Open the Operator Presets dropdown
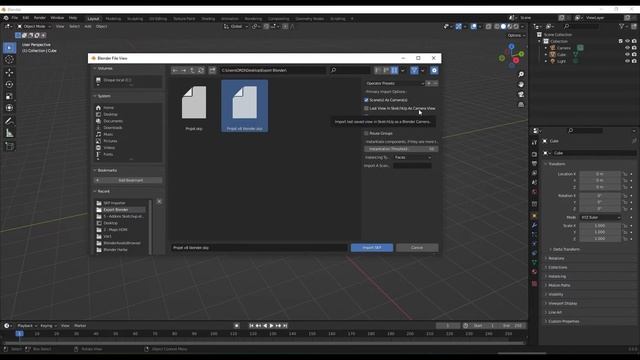The height and width of the screenshot is (360, 640). [395, 83]
